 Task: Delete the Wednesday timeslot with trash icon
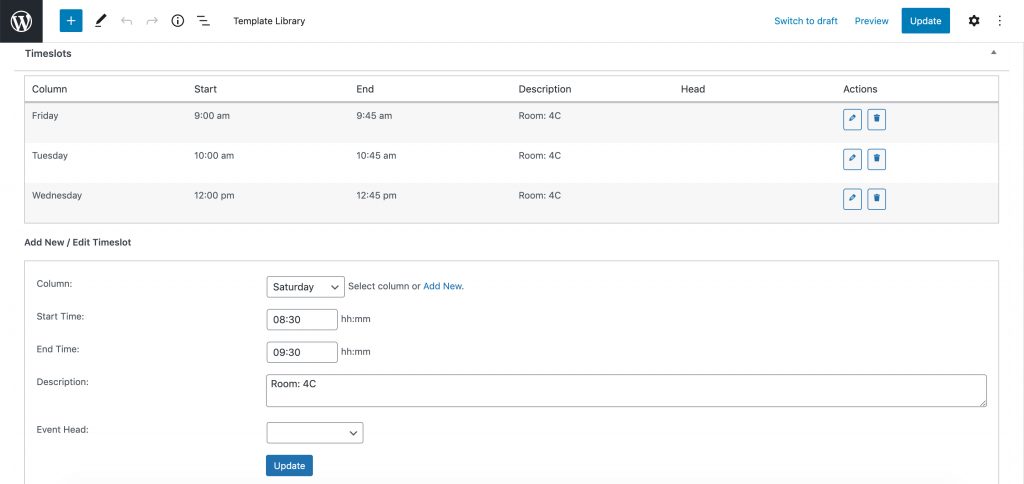(x=876, y=199)
